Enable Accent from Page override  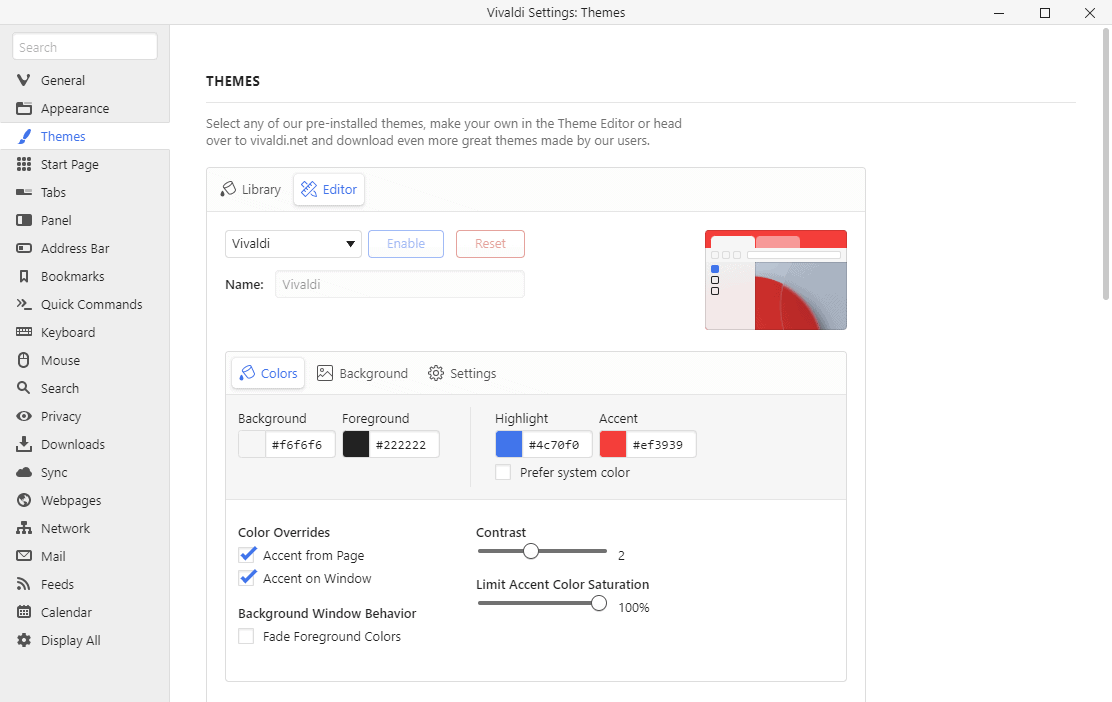click(247, 554)
